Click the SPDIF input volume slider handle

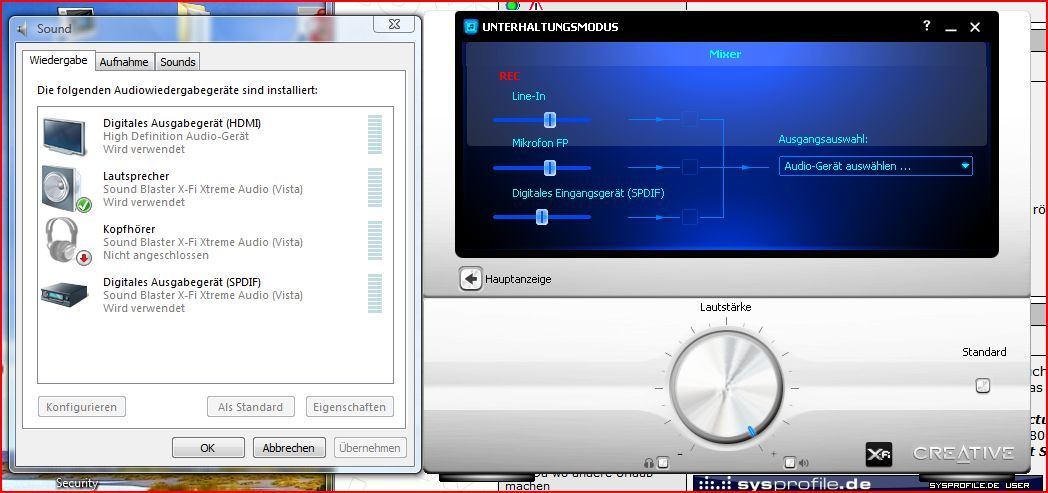pyautogui.click(x=542, y=216)
